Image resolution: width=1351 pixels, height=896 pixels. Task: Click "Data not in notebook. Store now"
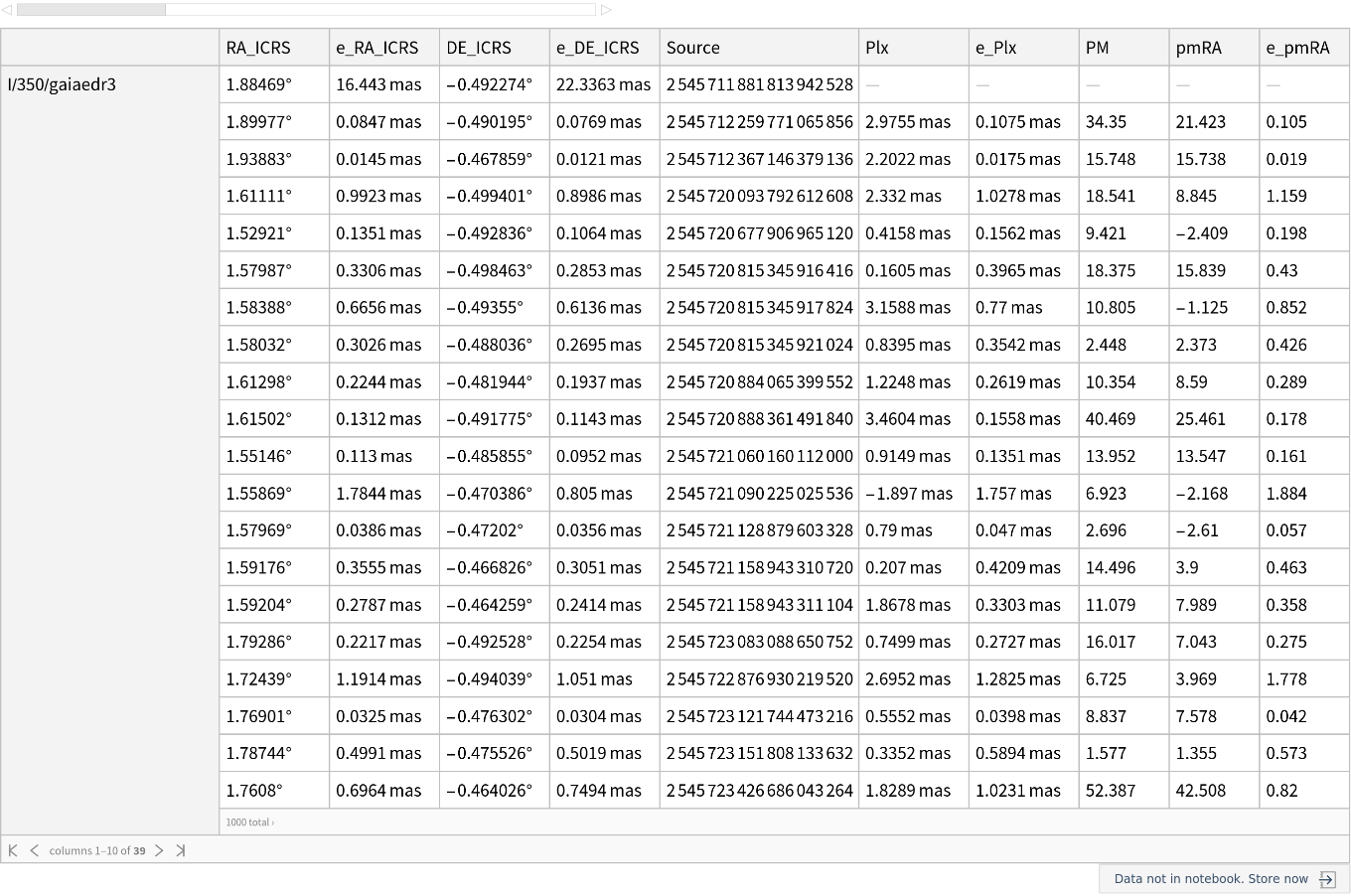point(1210,879)
